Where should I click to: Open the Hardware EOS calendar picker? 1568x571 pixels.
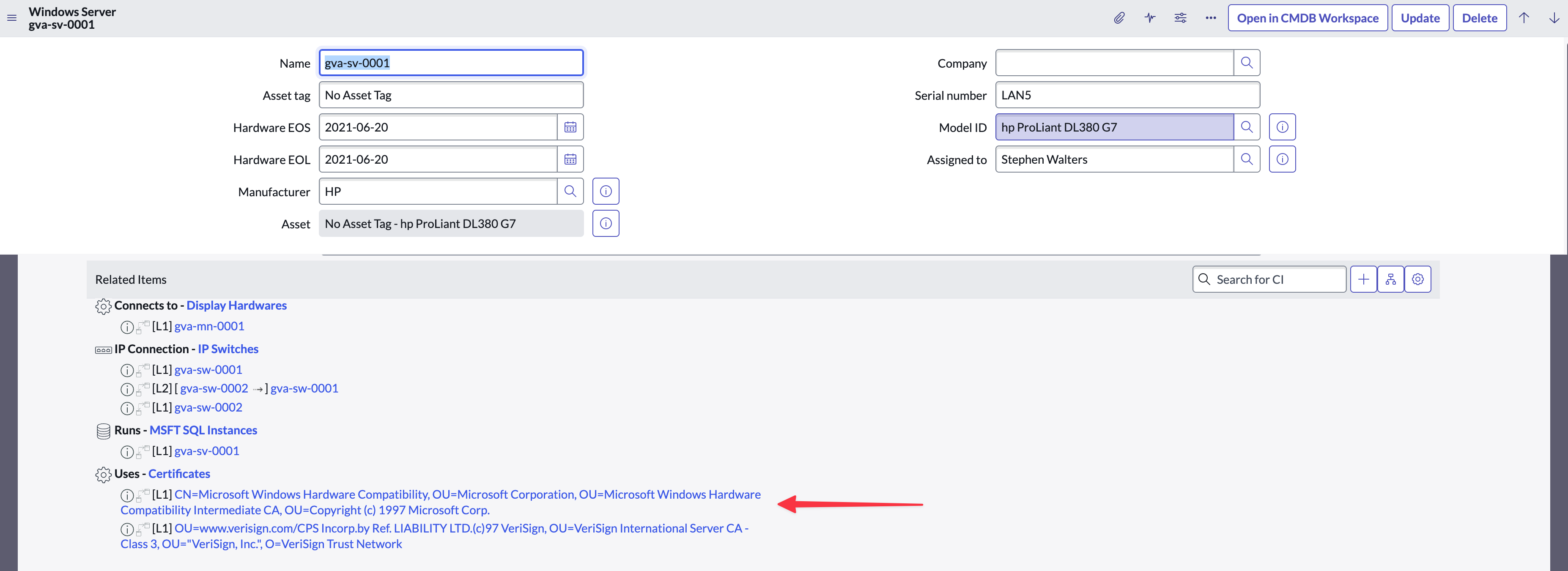pyautogui.click(x=570, y=127)
